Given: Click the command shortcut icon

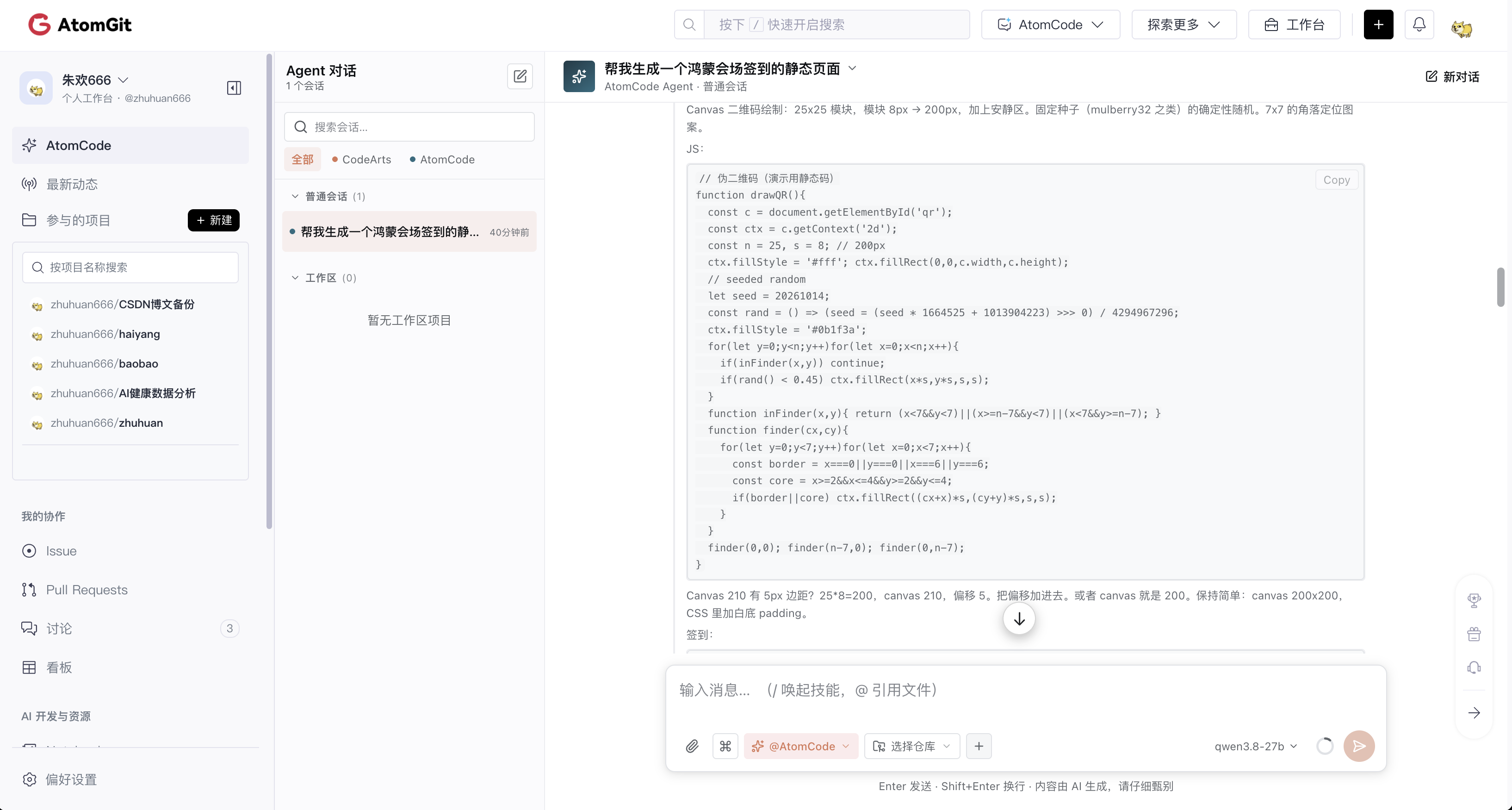Looking at the screenshot, I should click(725, 746).
